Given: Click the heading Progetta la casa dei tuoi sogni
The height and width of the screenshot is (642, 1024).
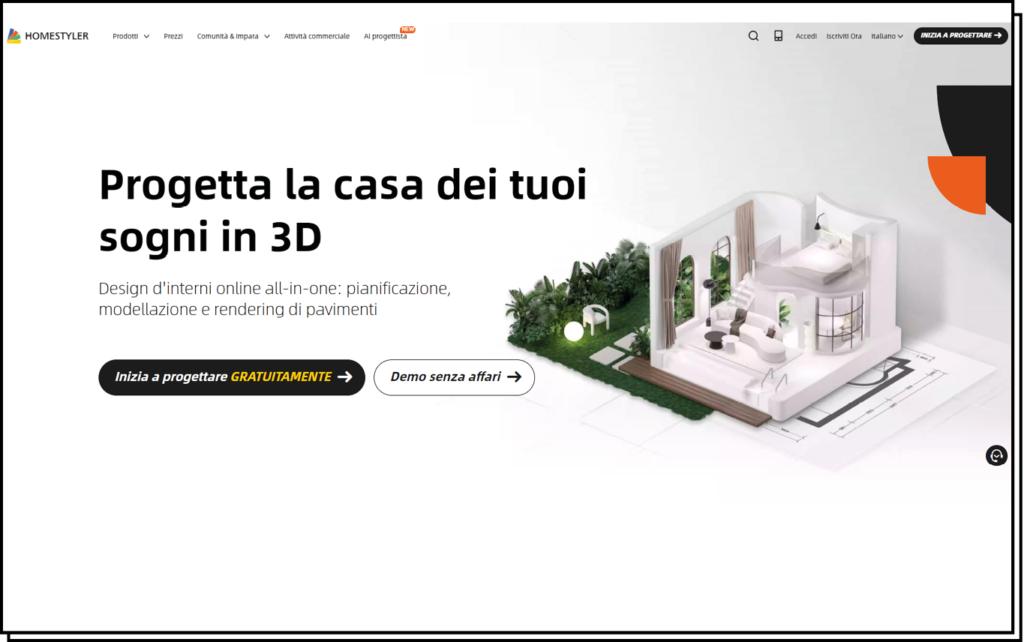Looking at the screenshot, I should 342,211.
